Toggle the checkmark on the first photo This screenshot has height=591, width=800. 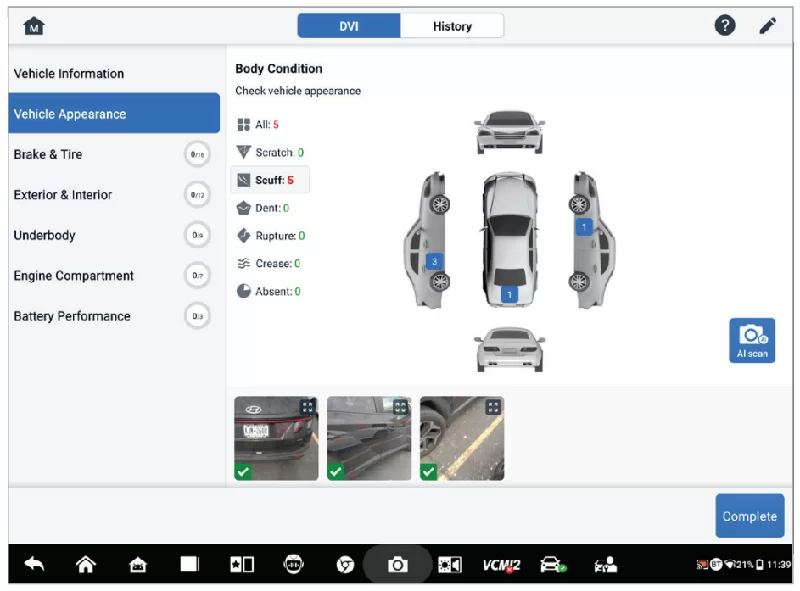coord(243,472)
